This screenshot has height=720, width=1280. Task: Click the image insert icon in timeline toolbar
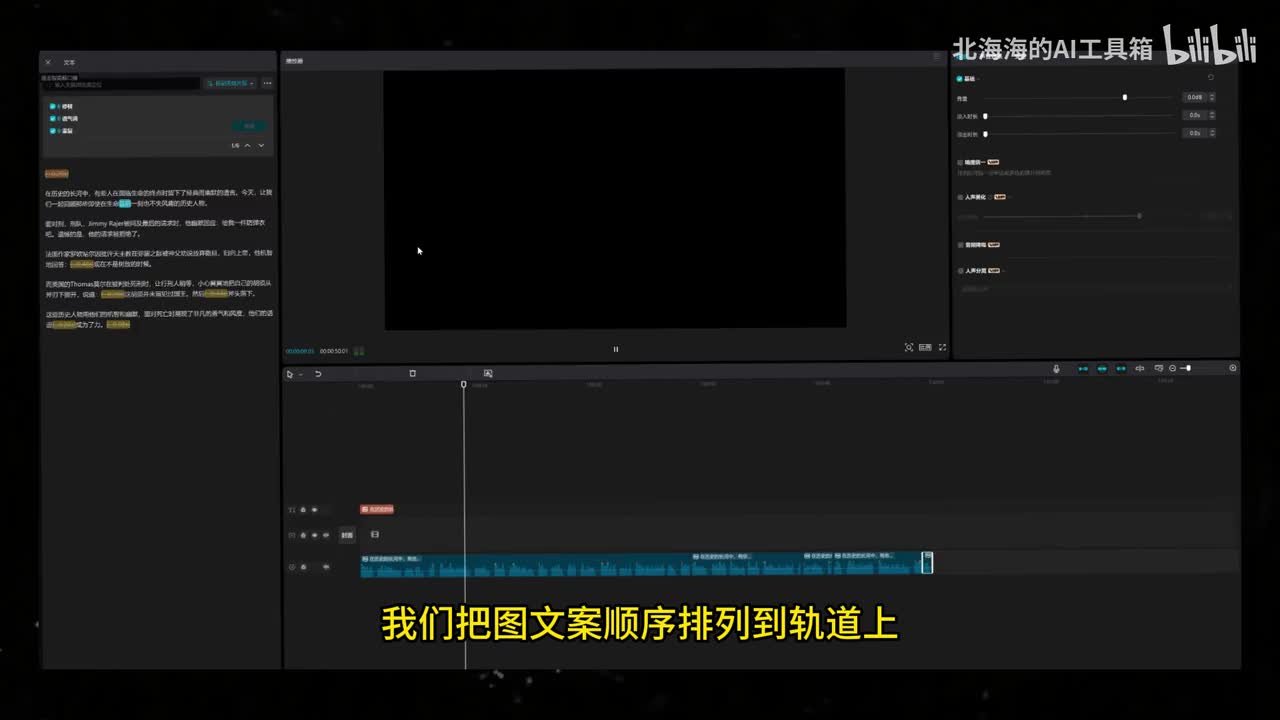488,373
